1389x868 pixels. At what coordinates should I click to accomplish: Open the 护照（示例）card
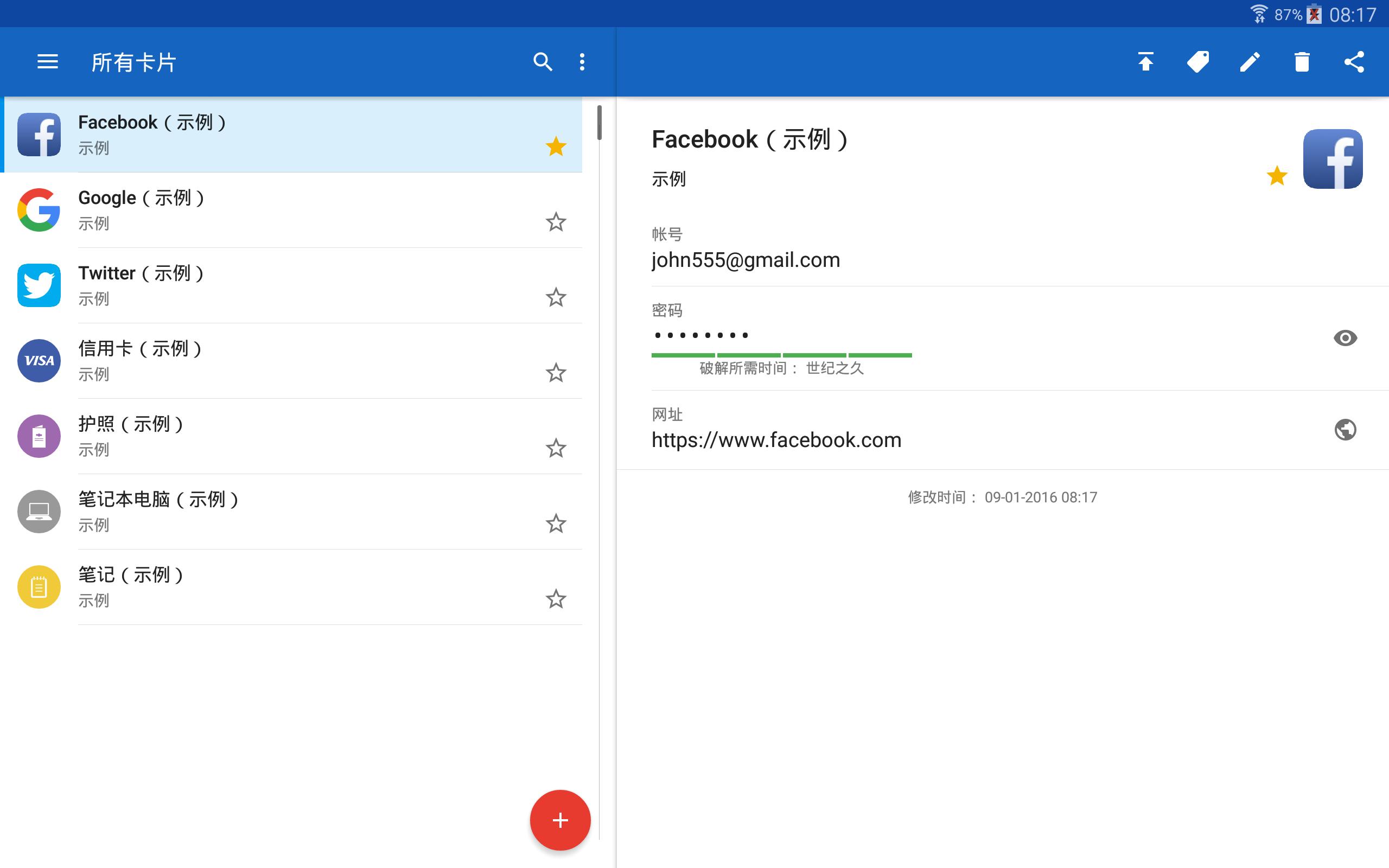click(291, 436)
